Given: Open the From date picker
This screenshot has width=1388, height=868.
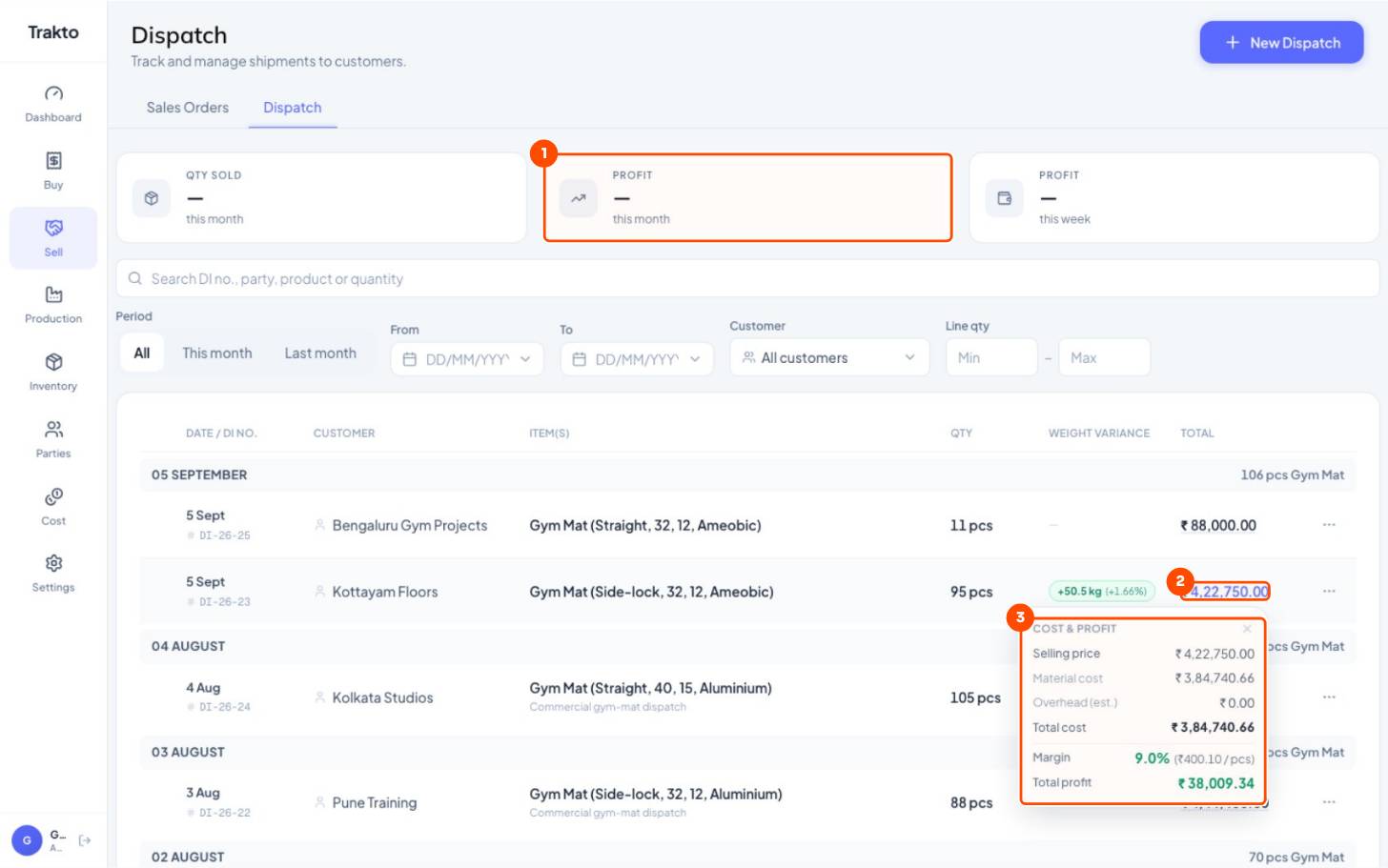Looking at the screenshot, I should pyautogui.click(x=467, y=359).
